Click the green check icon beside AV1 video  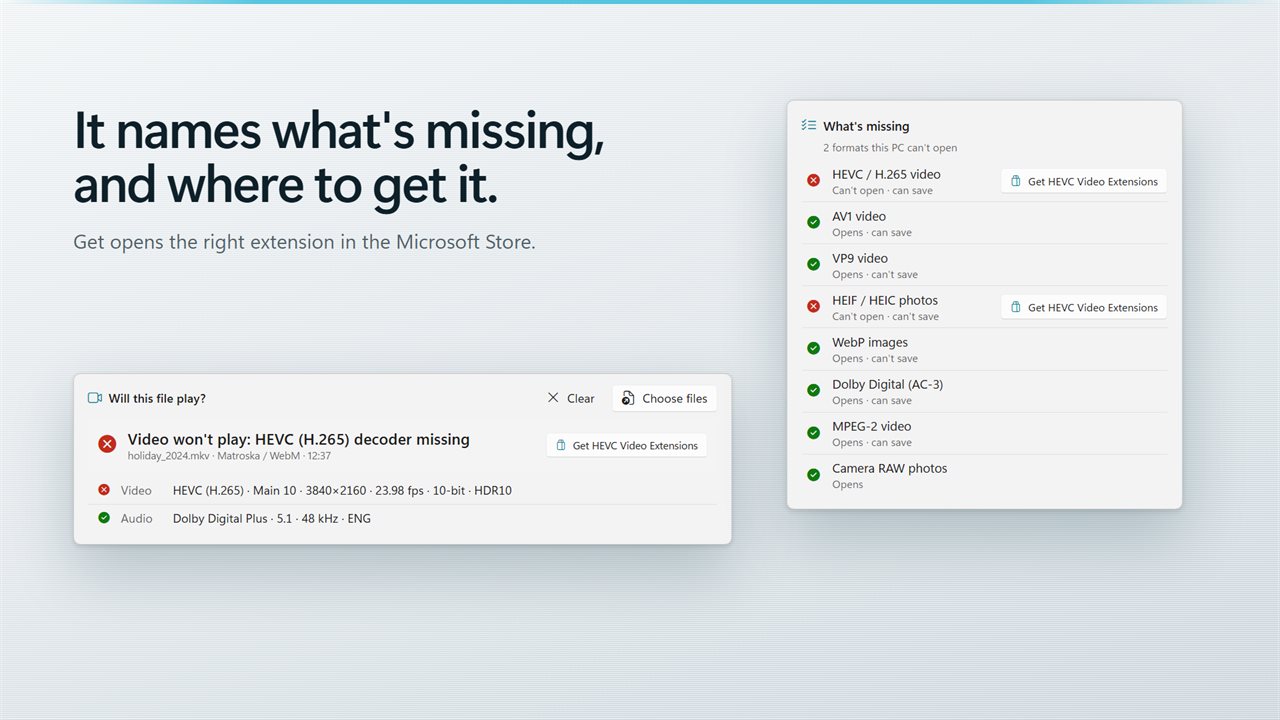(x=814, y=223)
